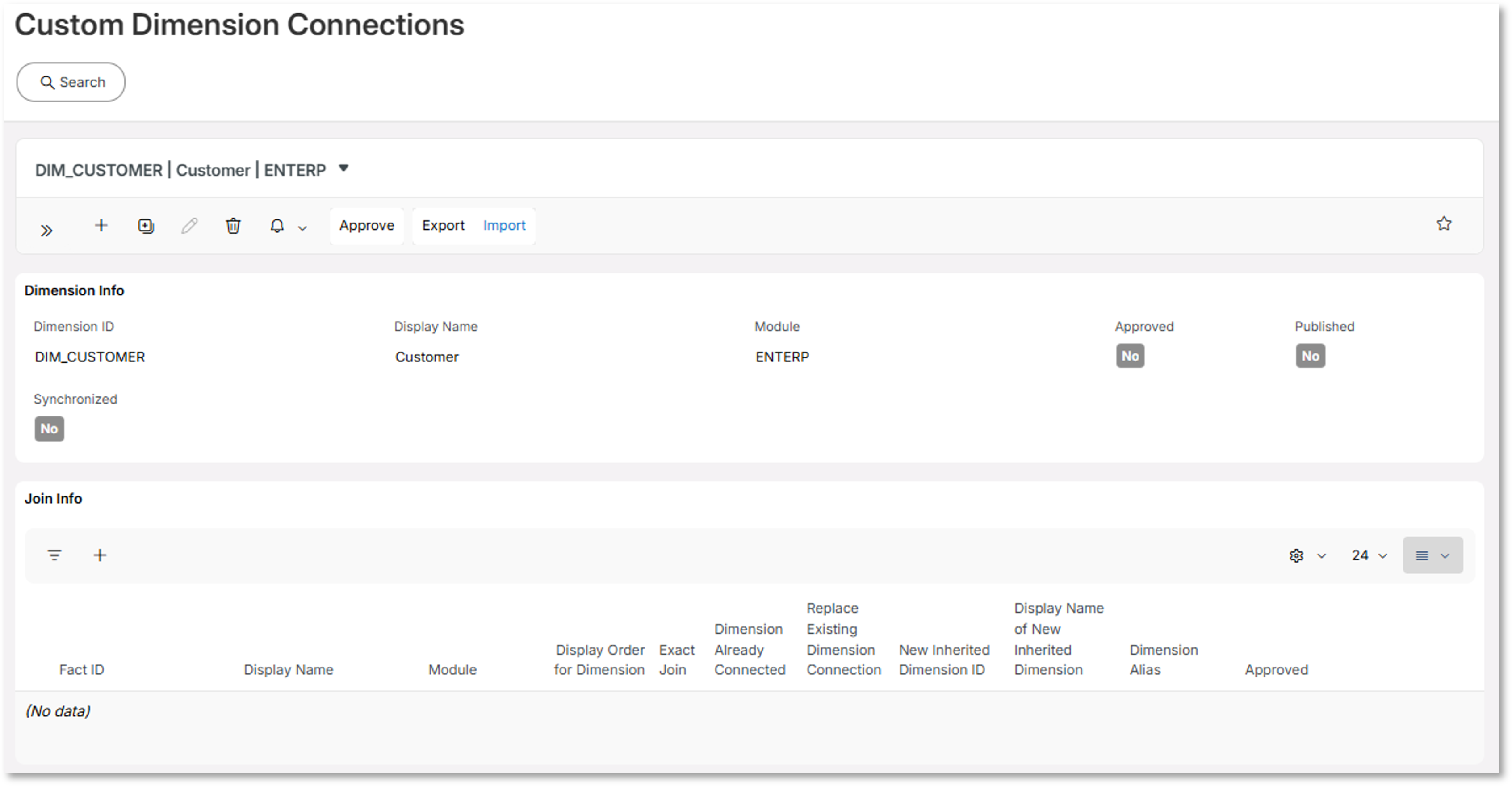Click Dimension Already Connected column header
1512x786 pixels.
point(750,649)
